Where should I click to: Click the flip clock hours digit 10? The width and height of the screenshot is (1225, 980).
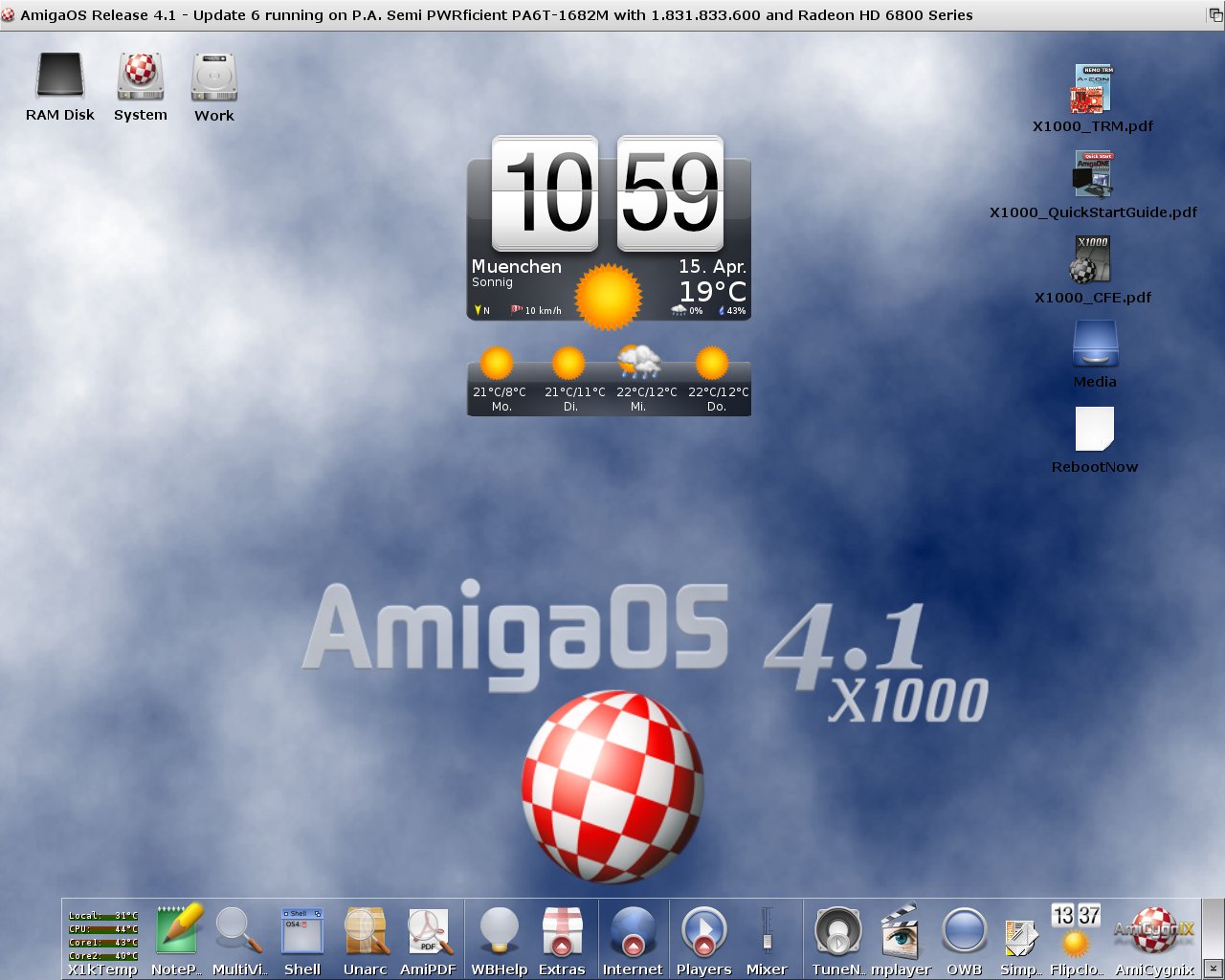click(x=546, y=193)
